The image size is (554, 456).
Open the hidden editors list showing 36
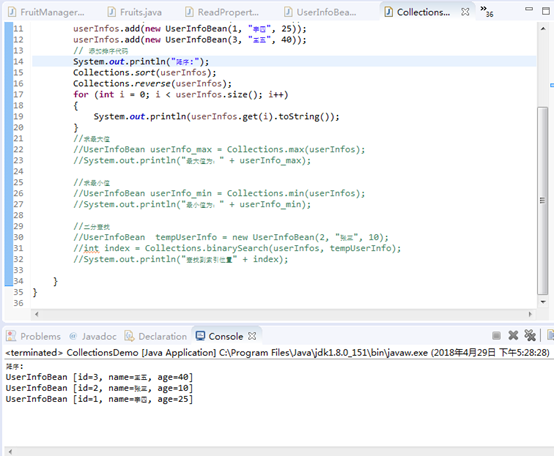487,11
